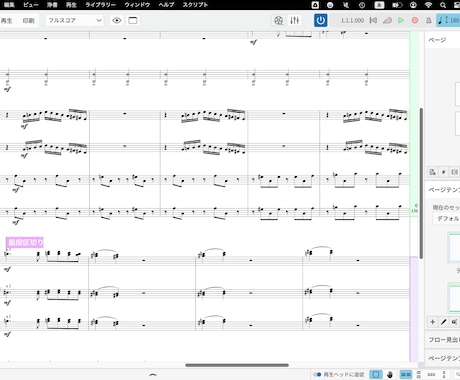
Task: Open the mixer sliders icon
Action: [x=294, y=20]
